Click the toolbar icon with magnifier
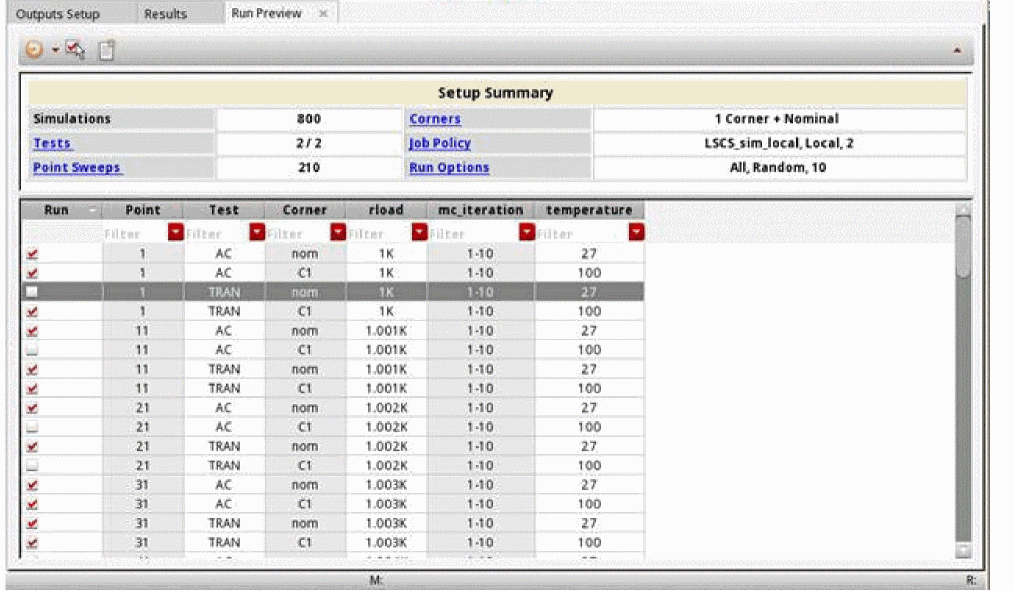Screen dimensions: 1013x591 75,50
